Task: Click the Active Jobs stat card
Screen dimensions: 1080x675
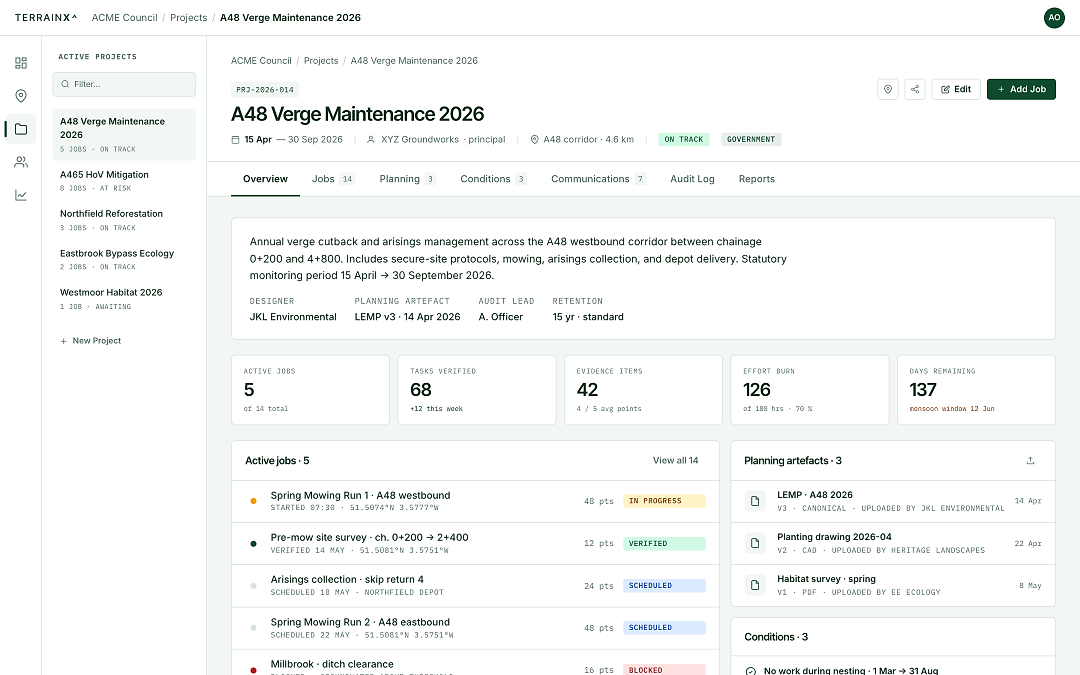Action: (x=310, y=390)
